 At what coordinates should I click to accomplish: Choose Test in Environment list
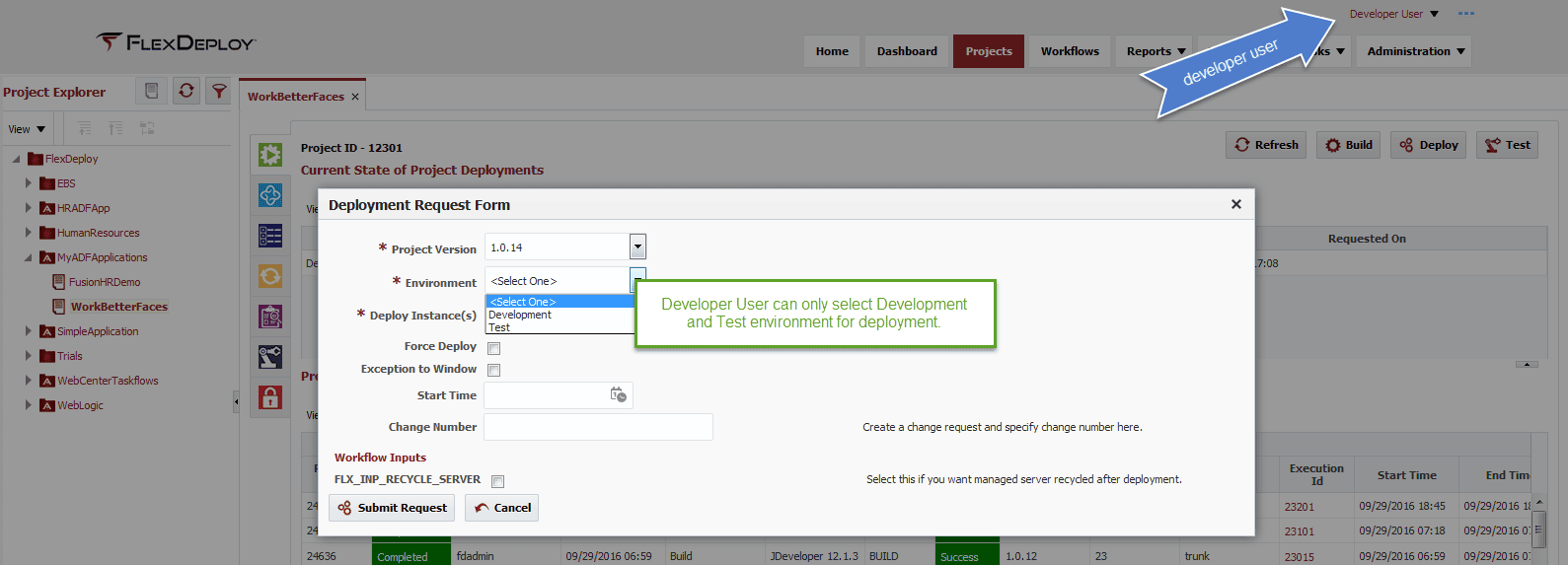(560, 327)
